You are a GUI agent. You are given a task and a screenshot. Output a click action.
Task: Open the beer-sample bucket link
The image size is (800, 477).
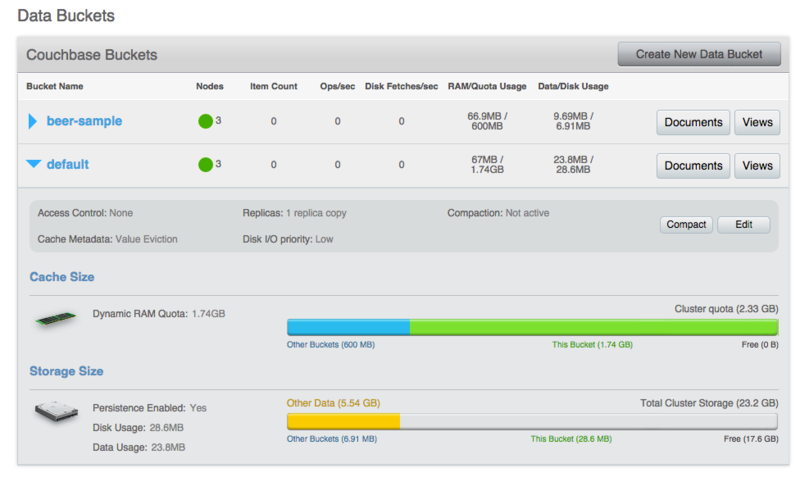(84, 121)
